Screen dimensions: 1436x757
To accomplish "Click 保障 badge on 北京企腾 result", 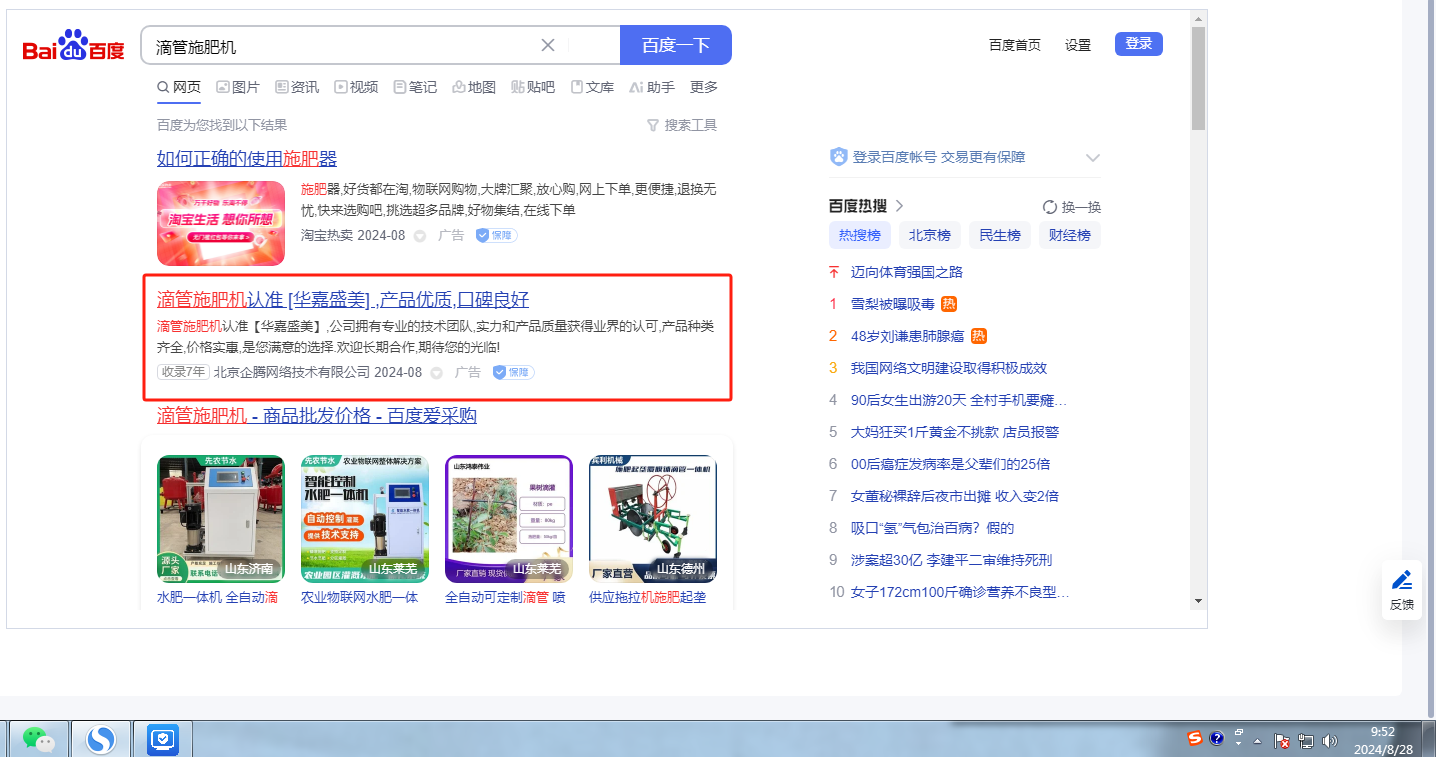I will click(x=513, y=372).
